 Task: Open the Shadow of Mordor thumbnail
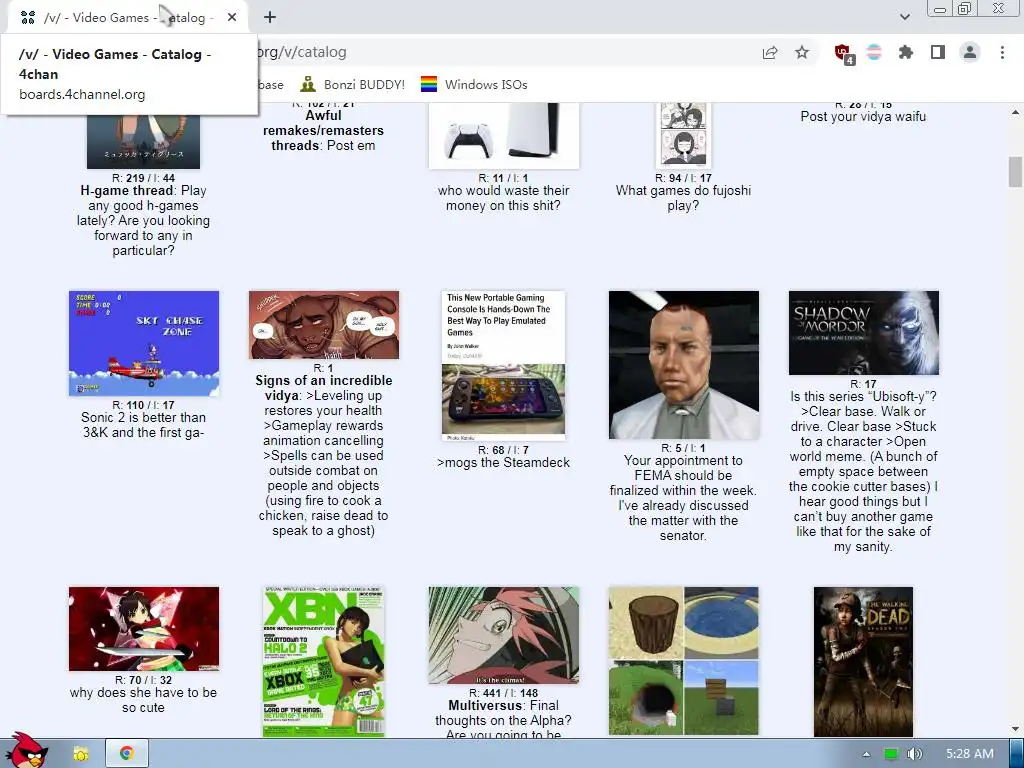coord(863,333)
